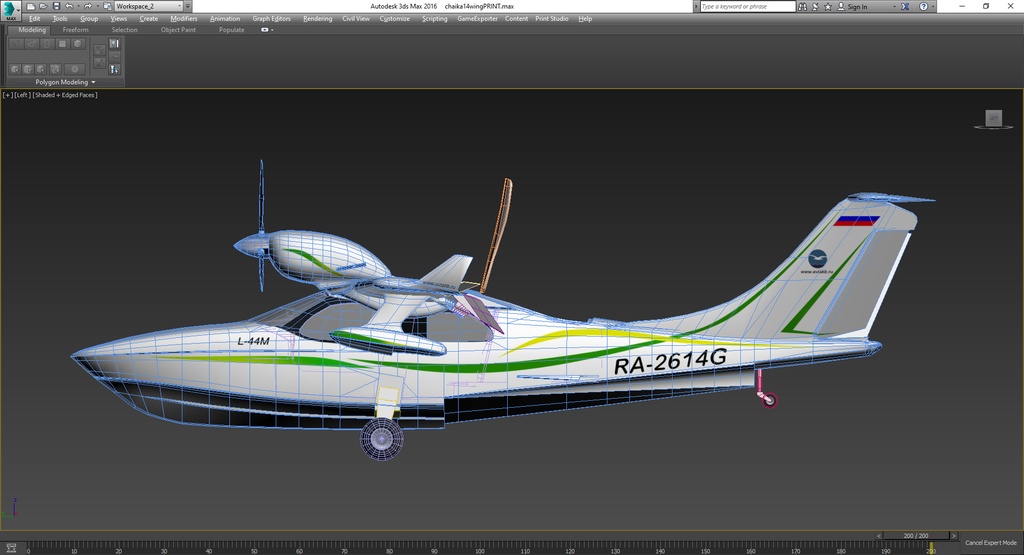Save the file with the floppy disk icon

[x=56, y=6]
